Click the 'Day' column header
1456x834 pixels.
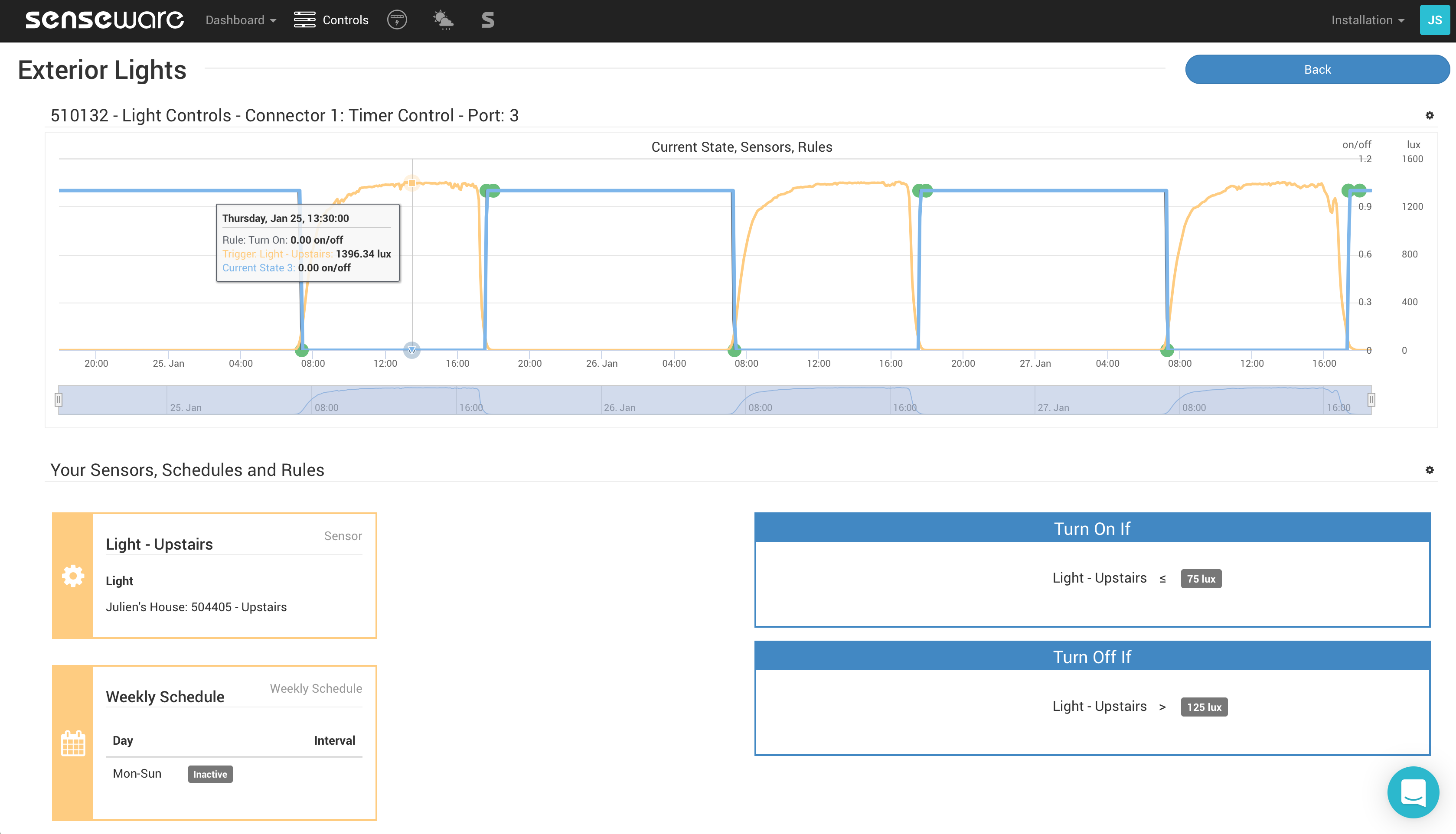click(x=123, y=741)
